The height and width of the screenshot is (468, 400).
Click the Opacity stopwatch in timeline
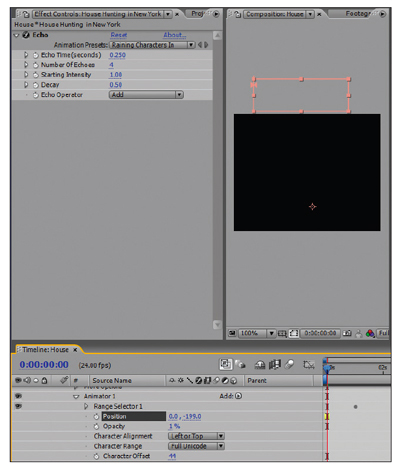[x=96, y=426]
